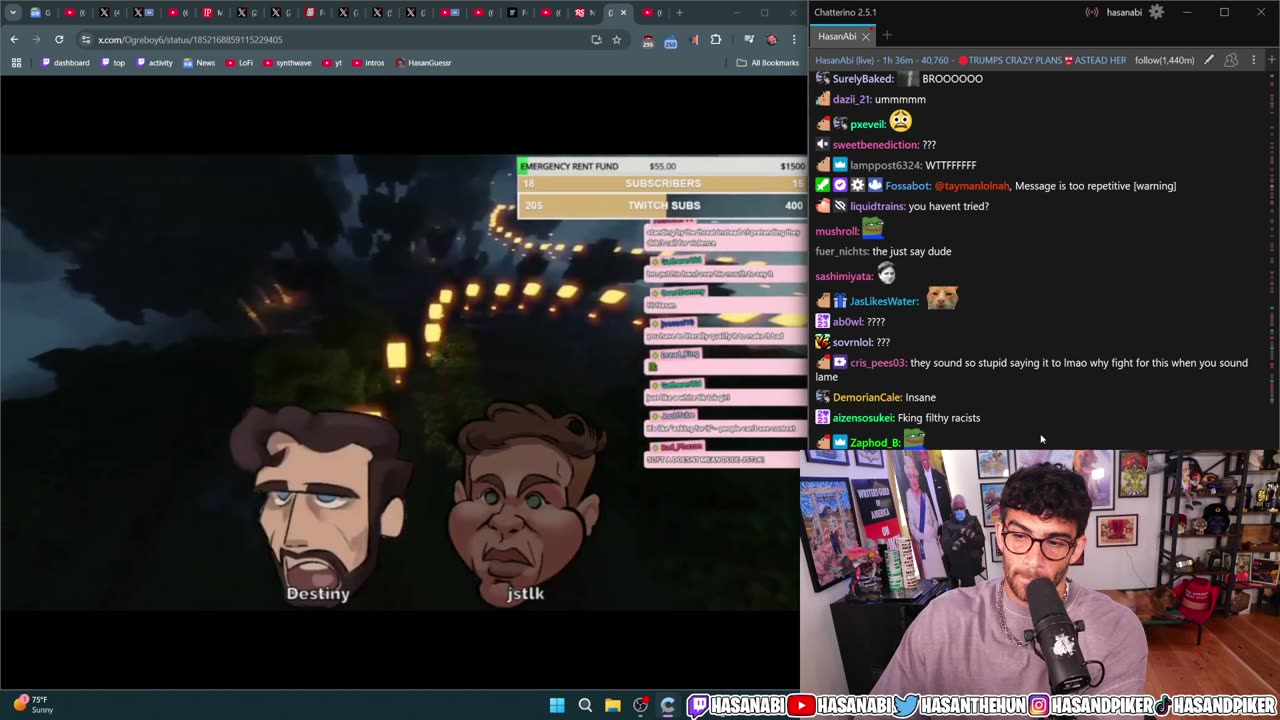The height and width of the screenshot is (720, 1280).
Task: Click username DemorianCale in chat
Action: coord(867,397)
